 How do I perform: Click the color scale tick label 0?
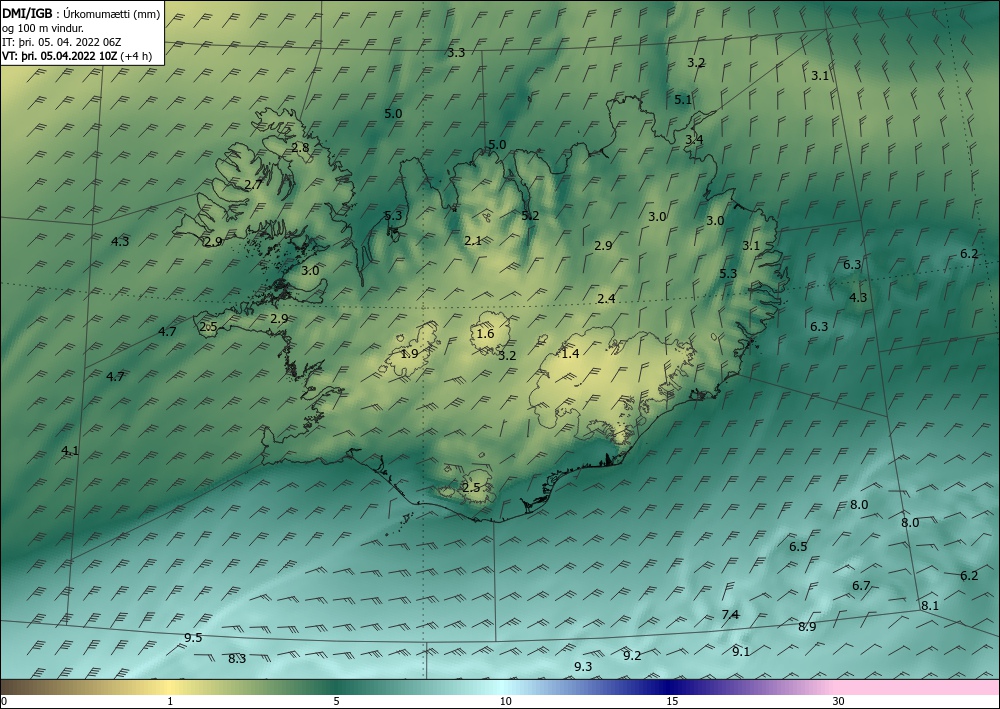4,701
